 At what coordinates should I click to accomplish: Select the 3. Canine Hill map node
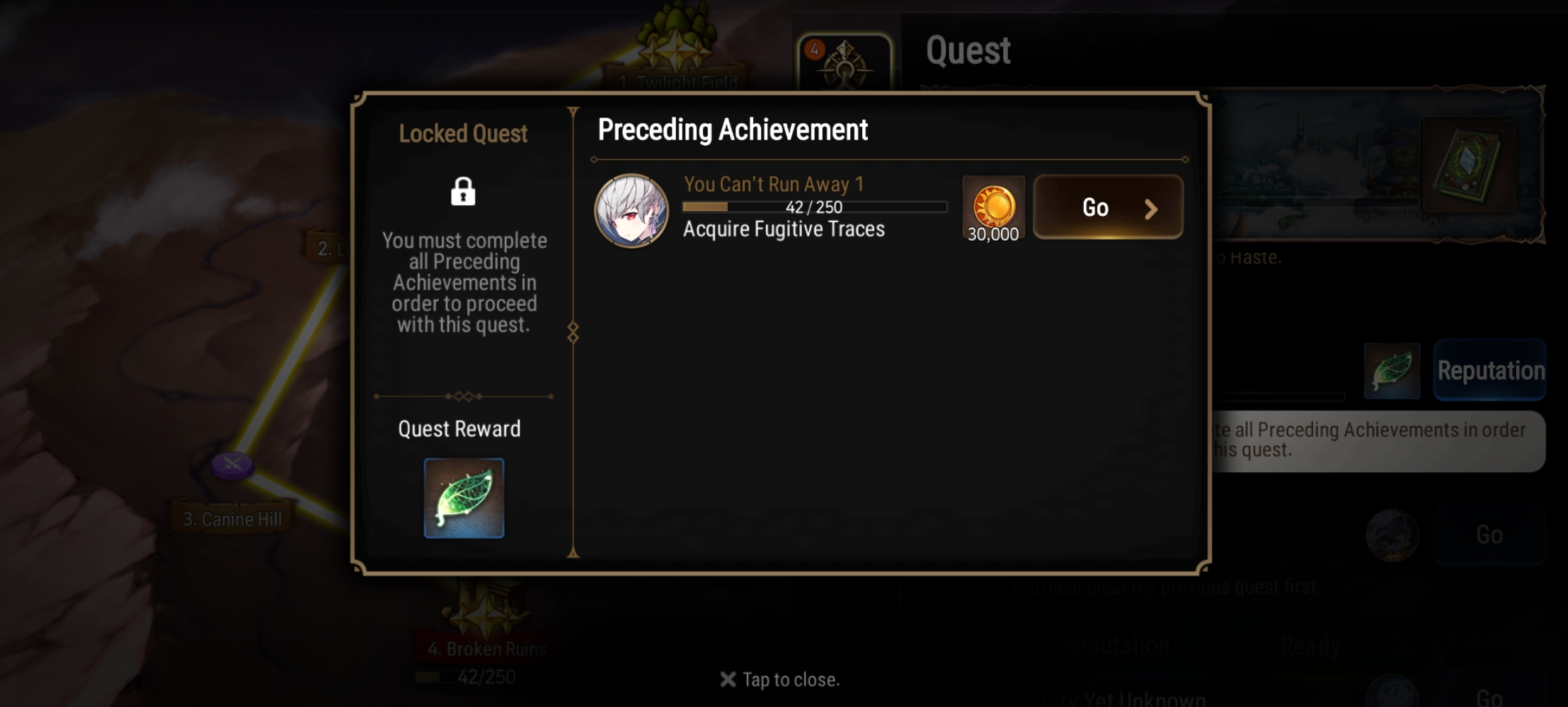(232, 519)
